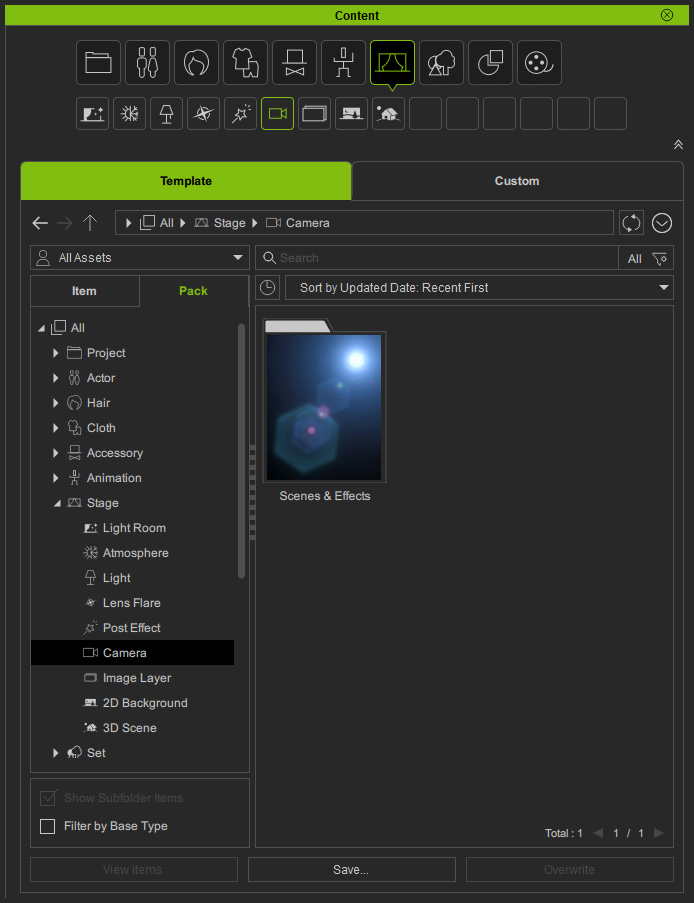Choose the 2D Background subcategory toolbar icon
Screen dimensions: 694x903
pos(351,113)
